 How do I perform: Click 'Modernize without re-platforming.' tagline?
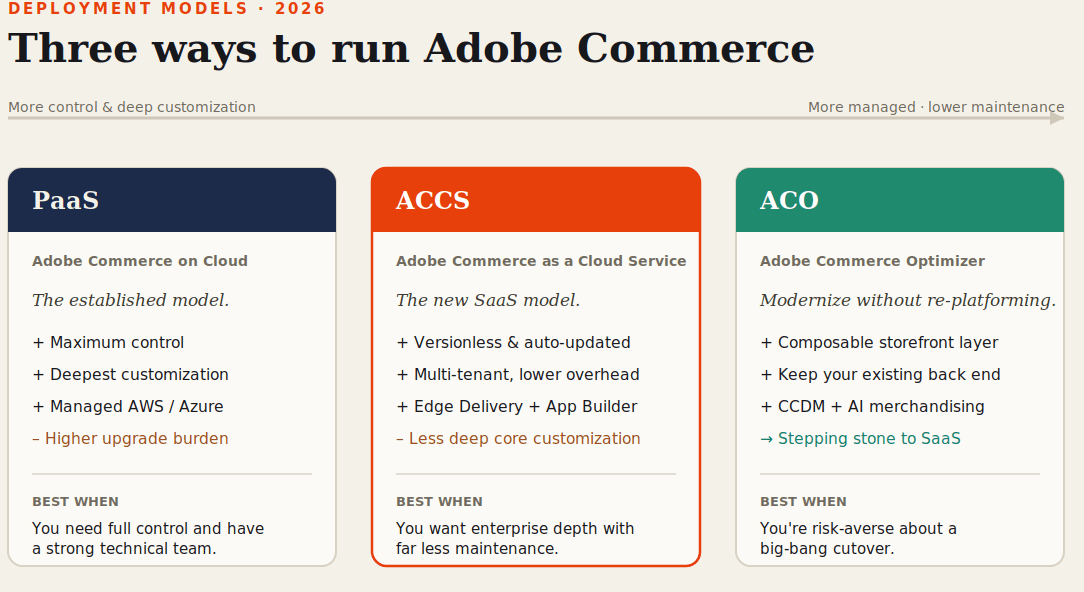click(x=908, y=300)
